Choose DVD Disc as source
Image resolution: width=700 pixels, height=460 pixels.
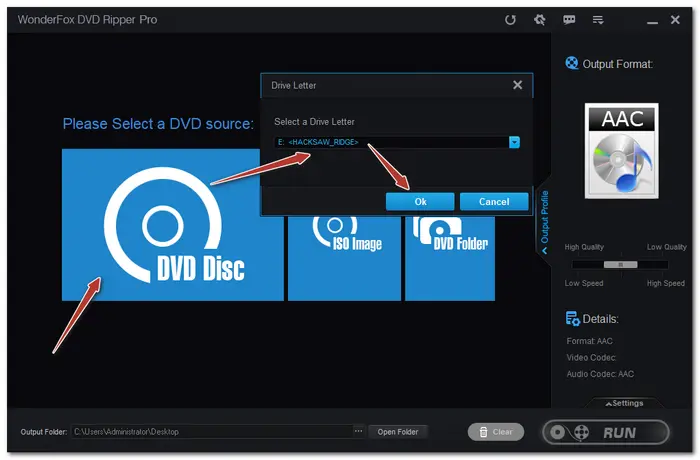tap(173, 225)
